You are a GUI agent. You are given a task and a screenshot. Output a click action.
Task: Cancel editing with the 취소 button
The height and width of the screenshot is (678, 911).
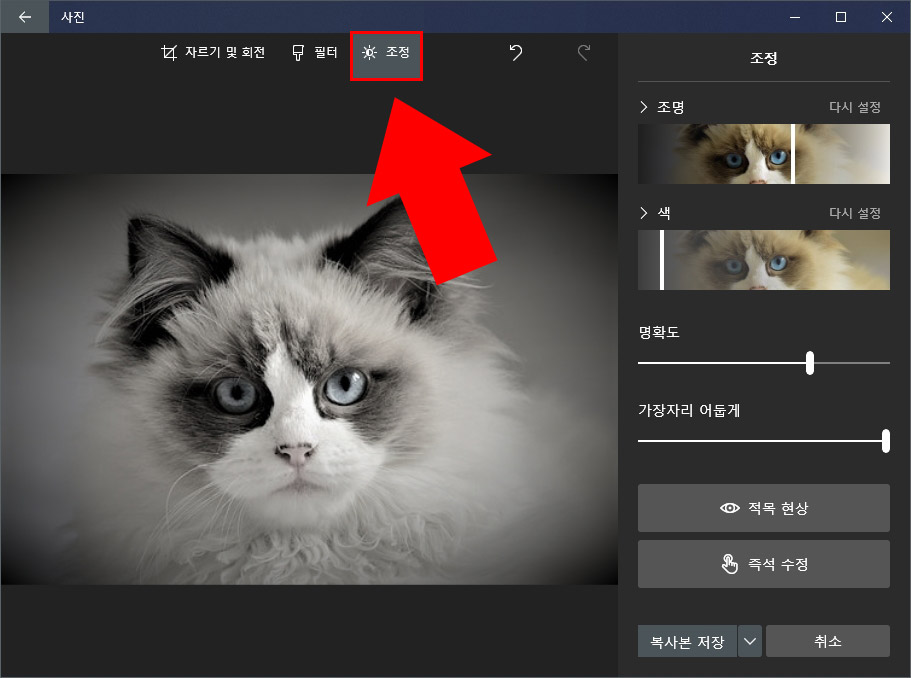pyautogui.click(x=828, y=641)
